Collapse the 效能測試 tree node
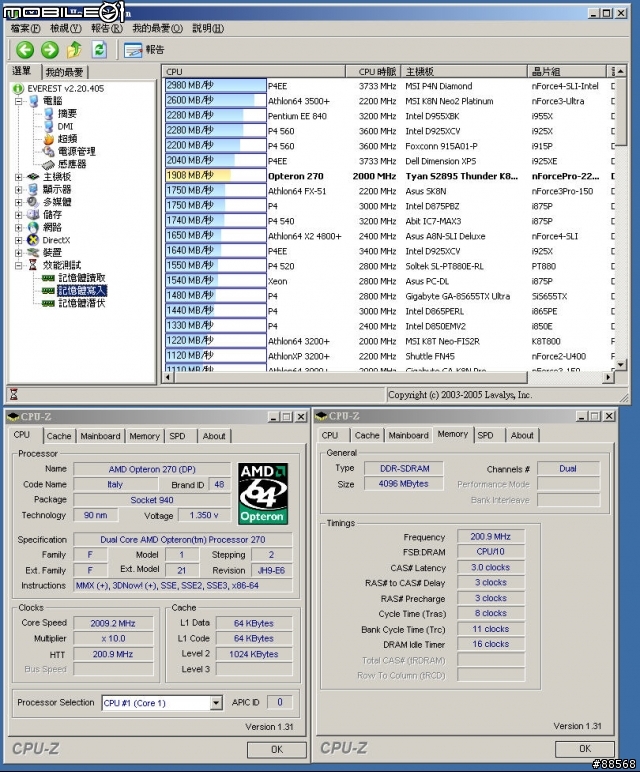Image resolution: width=640 pixels, height=772 pixels. click(18, 266)
